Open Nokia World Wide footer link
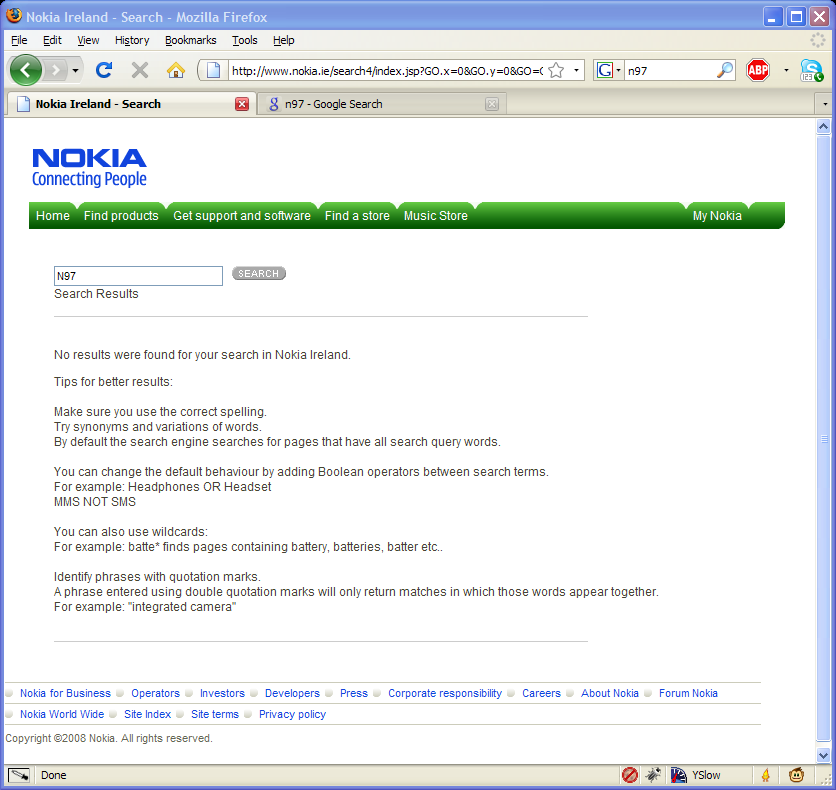The image size is (836, 790). [x=62, y=714]
